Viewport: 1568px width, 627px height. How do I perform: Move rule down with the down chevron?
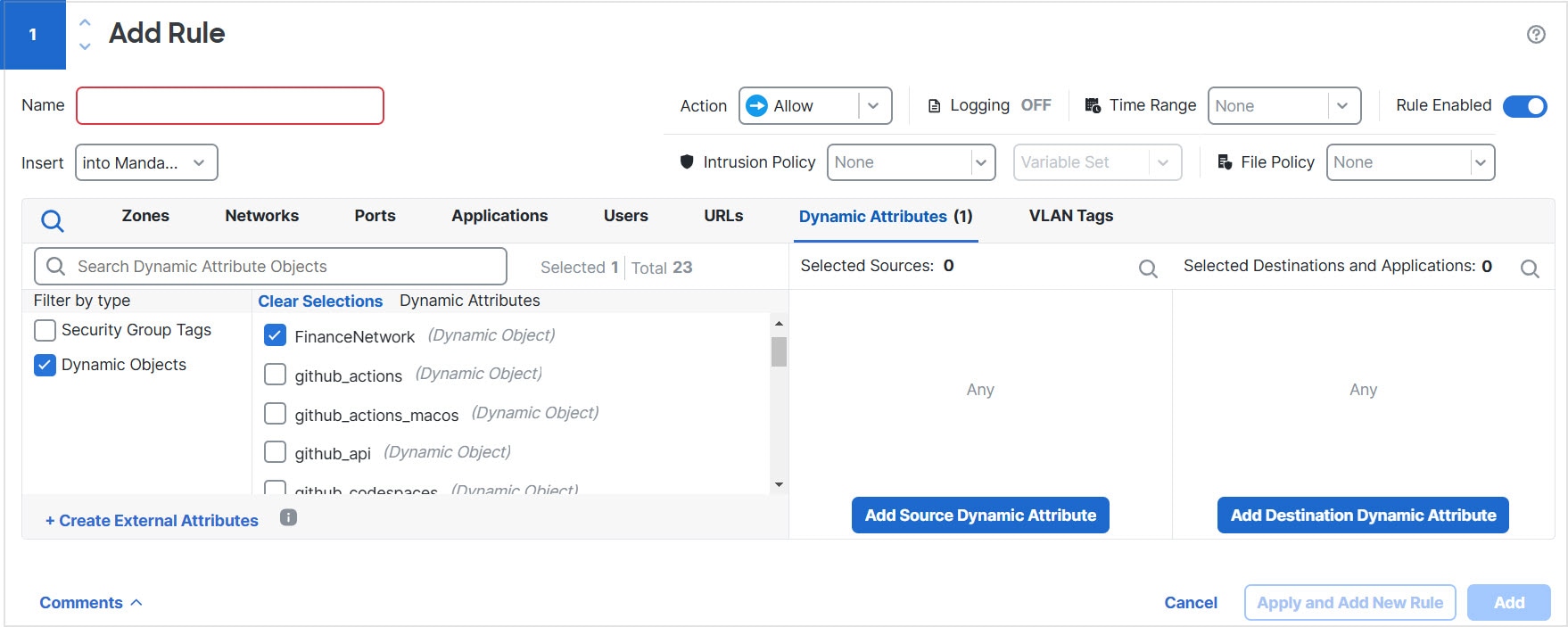[85, 45]
